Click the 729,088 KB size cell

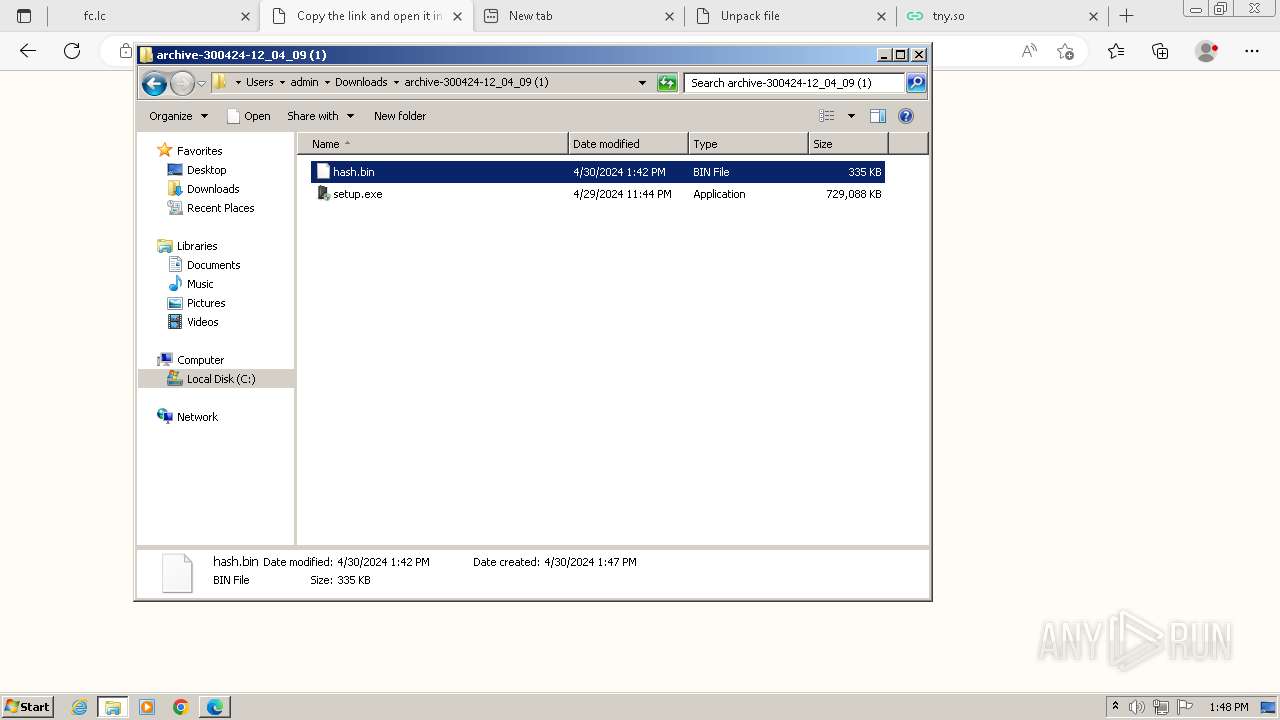(x=854, y=194)
